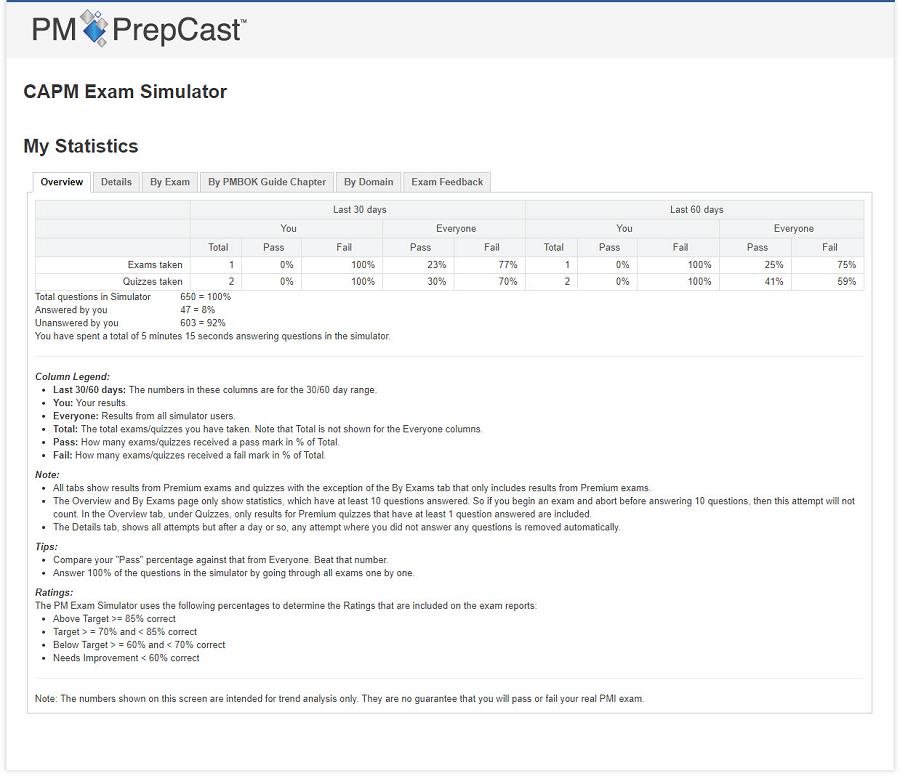The height and width of the screenshot is (776, 900).
Task: Open the Exam Feedback tab
Action: point(447,182)
